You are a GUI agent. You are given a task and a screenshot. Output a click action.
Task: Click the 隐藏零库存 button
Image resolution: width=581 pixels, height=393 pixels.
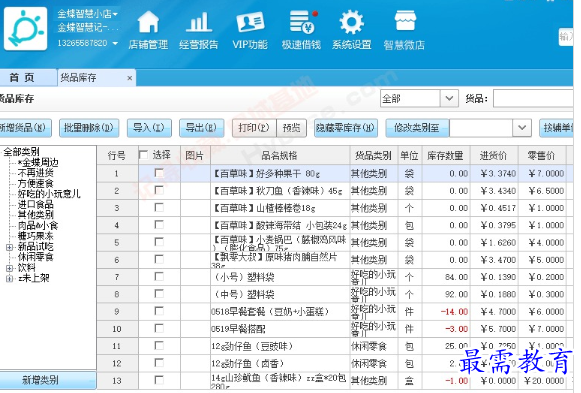[x=346, y=128]
